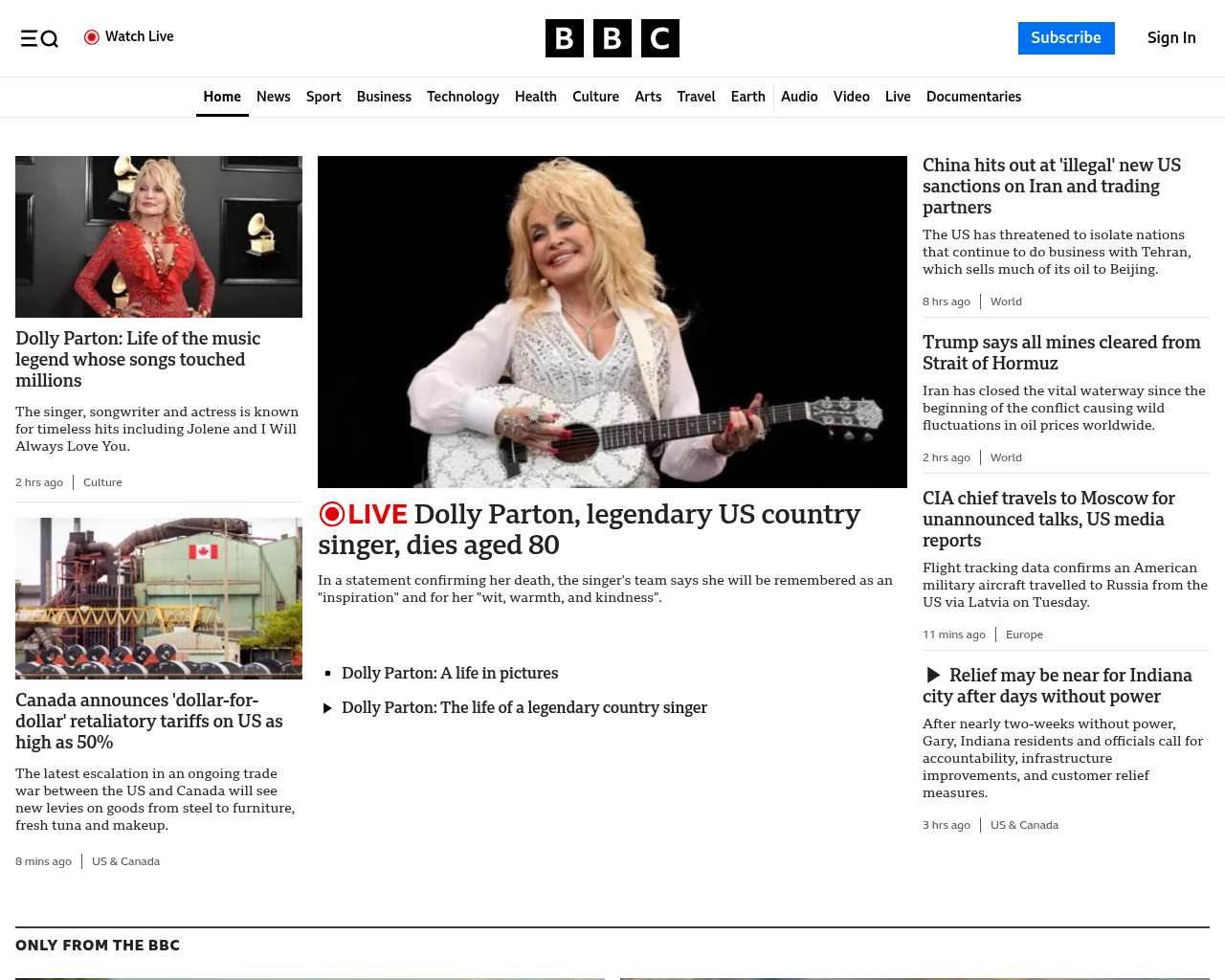Go to the Sport section
Image resolution: width=1225 pixels, height=980 pixels.
323,97
